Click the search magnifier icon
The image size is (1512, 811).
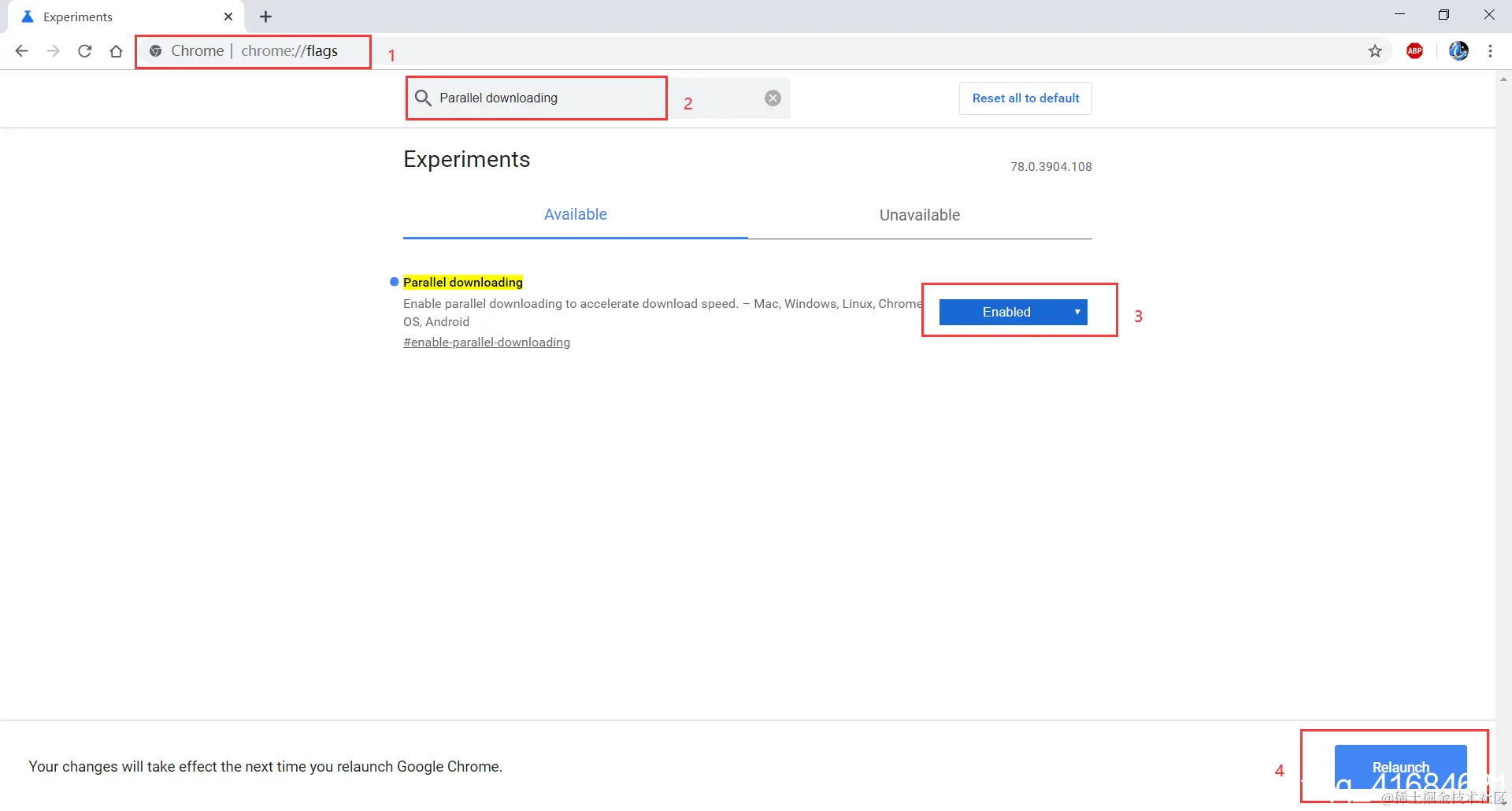click(423, 98)
